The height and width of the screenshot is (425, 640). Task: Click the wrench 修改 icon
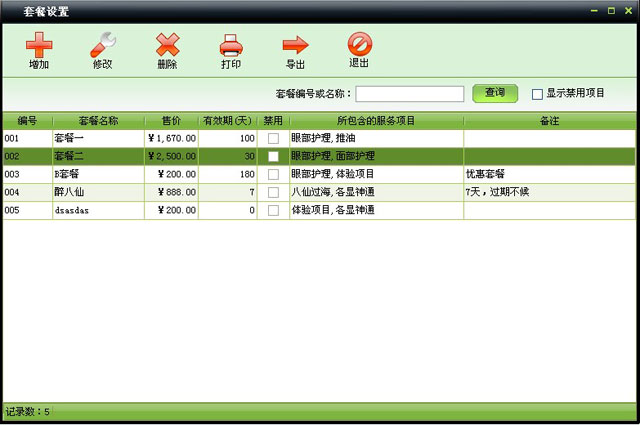(x=102, y=45)
